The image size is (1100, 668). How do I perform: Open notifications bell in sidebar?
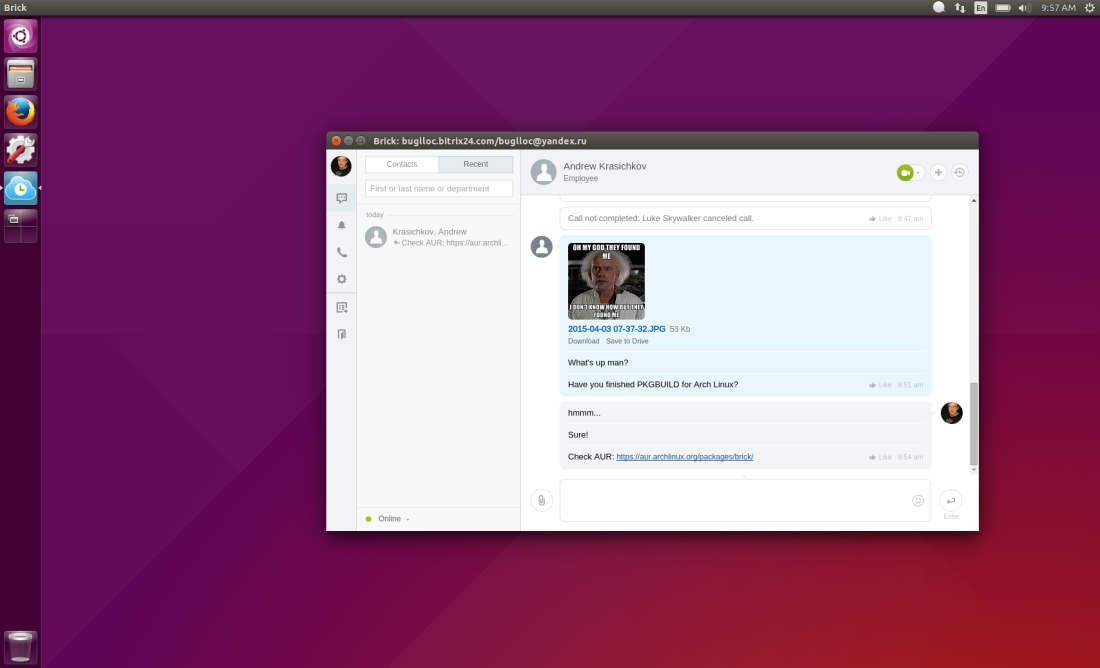[342, 226]
